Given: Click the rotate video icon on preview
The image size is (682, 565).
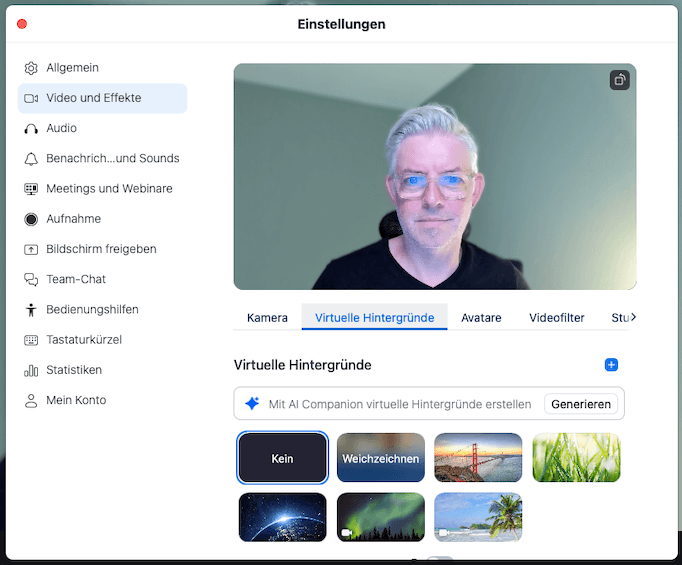Looking at the screenshot, I should 620,80.
